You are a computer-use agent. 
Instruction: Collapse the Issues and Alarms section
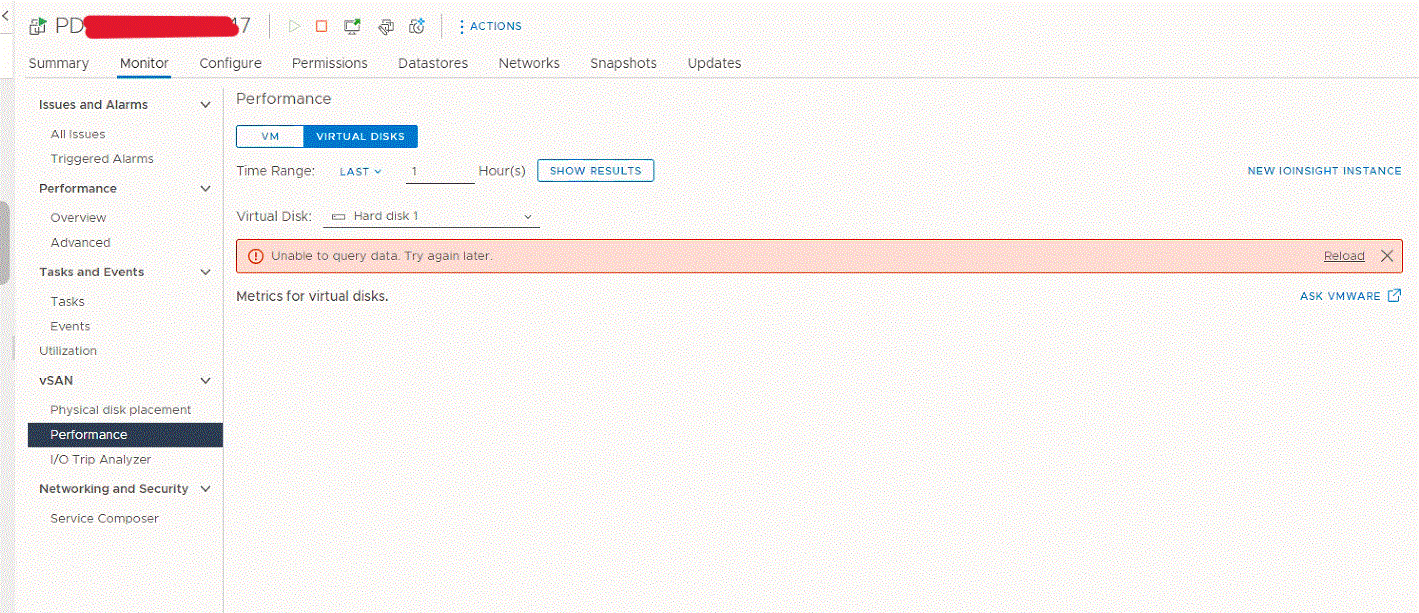[x=206, y=105]
